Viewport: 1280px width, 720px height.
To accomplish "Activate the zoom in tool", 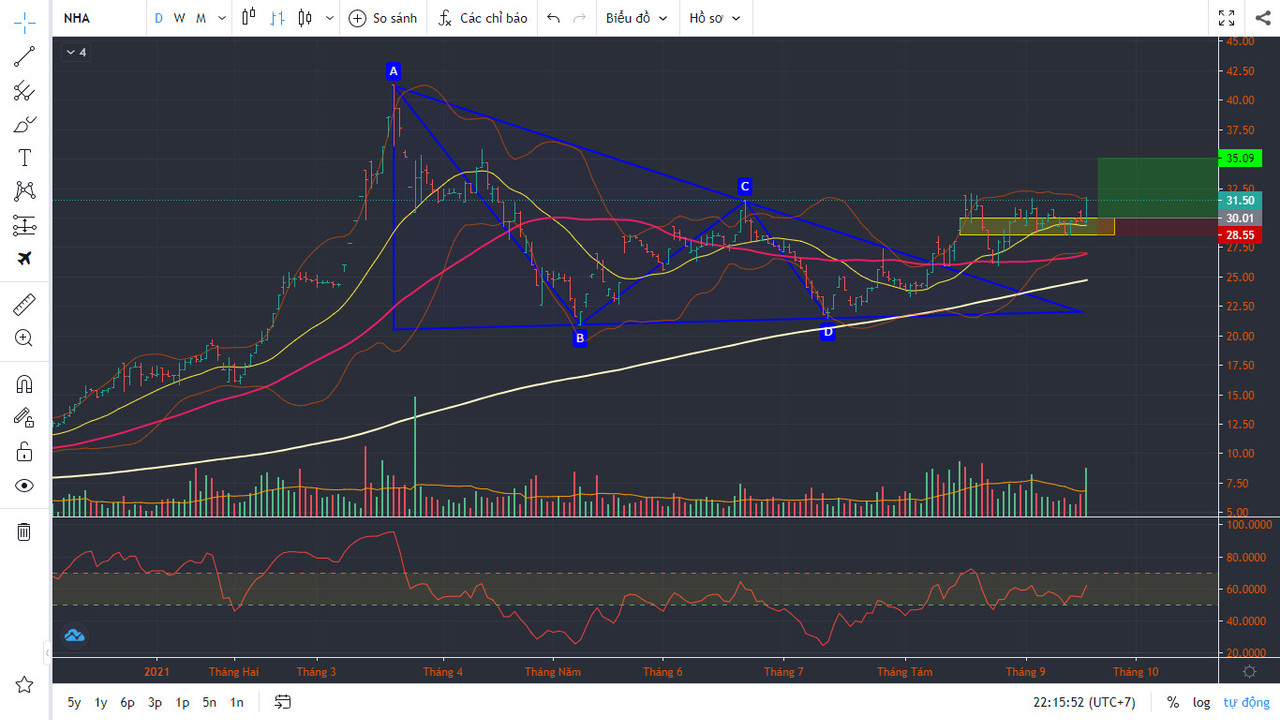I will [24, 338].
